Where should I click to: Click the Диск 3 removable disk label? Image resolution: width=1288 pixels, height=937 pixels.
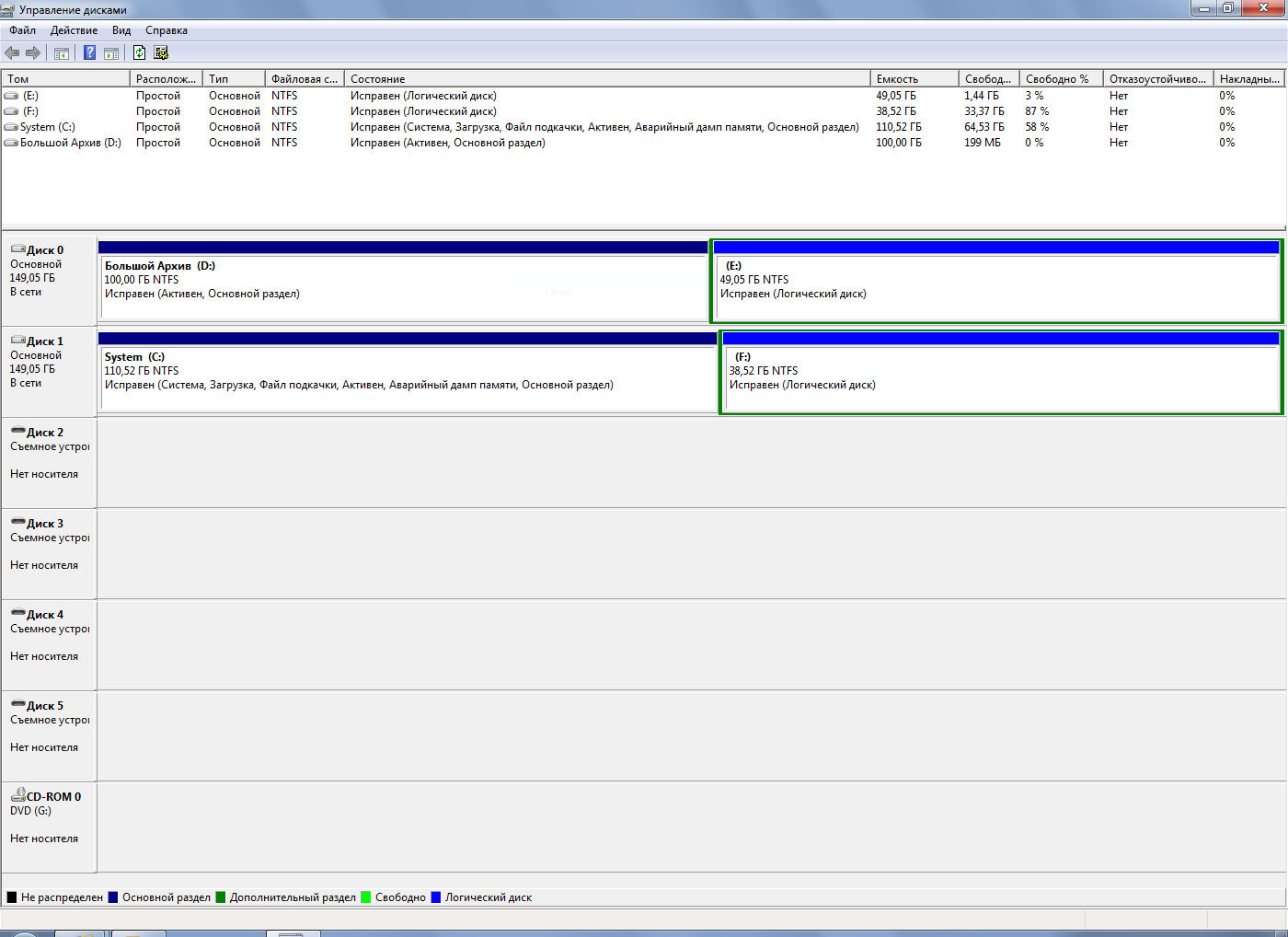click(x=45, y=524)
